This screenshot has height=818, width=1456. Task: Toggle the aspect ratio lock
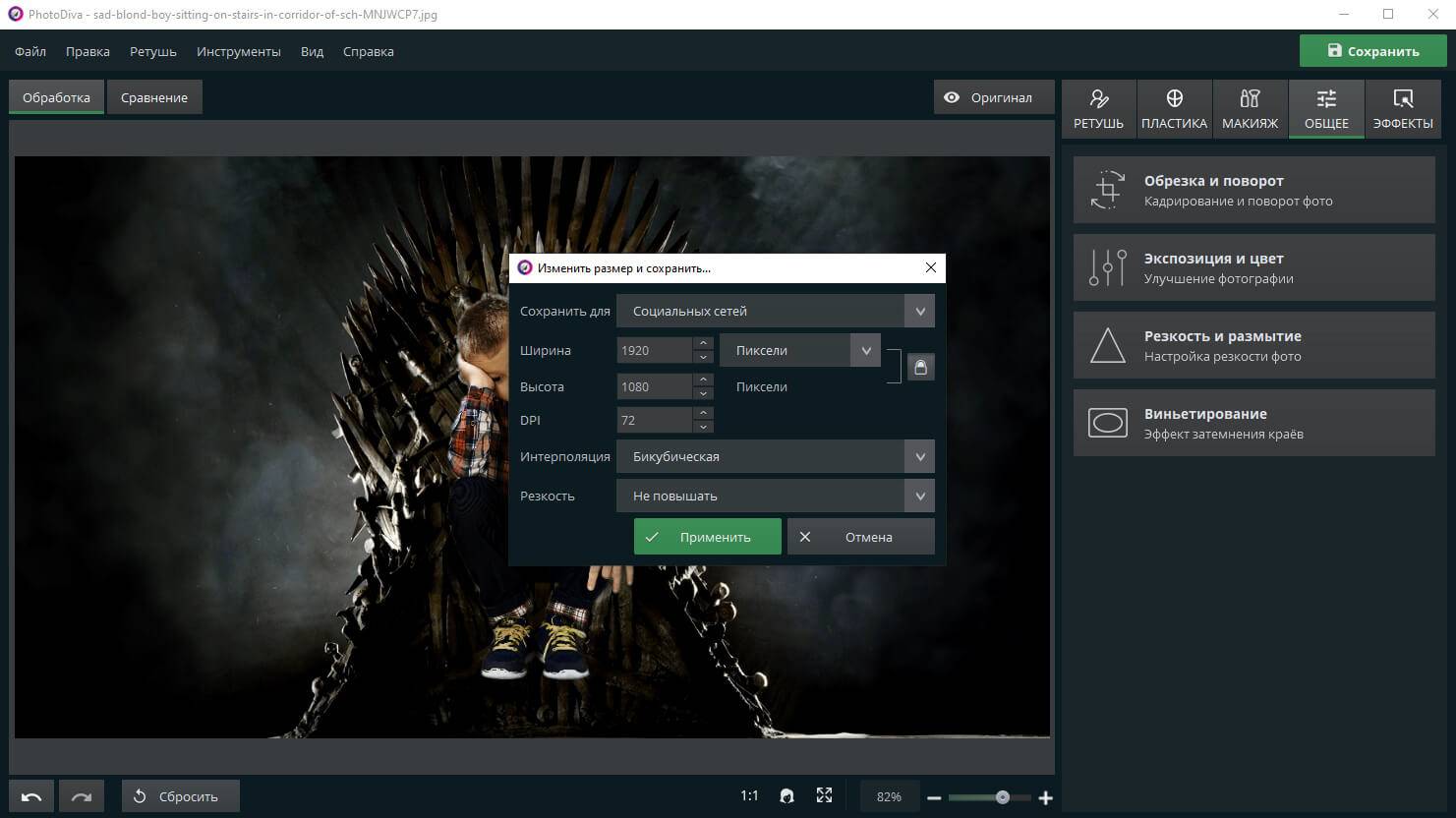(x=920, y=367)
